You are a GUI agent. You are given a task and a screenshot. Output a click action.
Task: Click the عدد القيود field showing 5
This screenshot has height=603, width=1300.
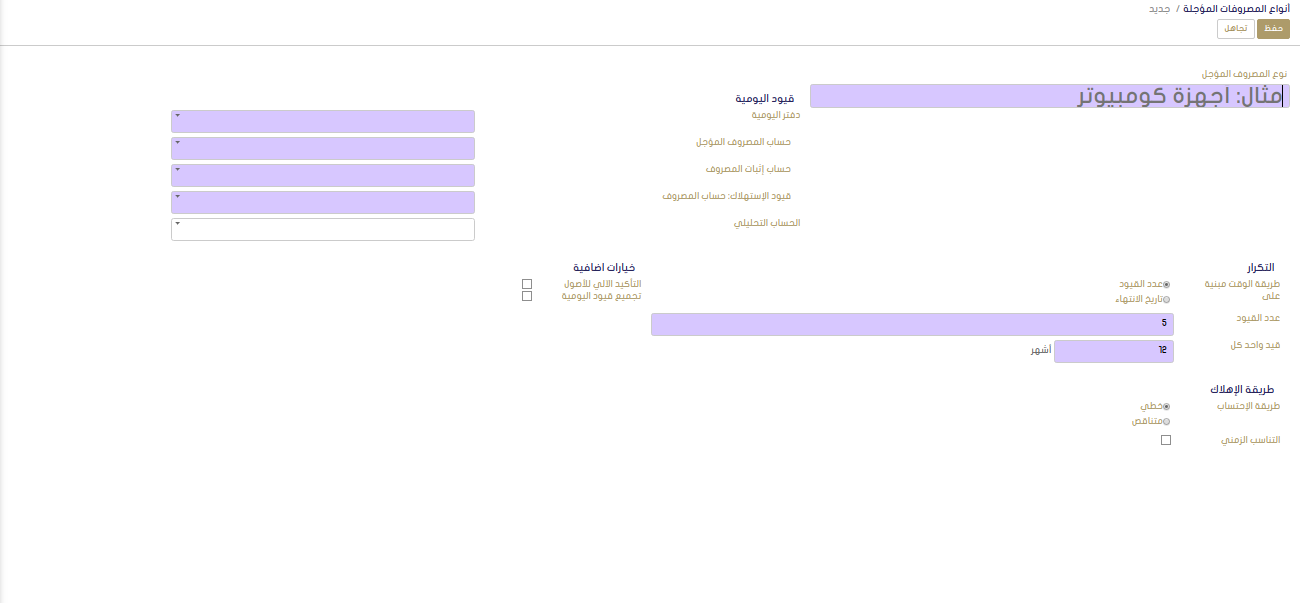912,324
